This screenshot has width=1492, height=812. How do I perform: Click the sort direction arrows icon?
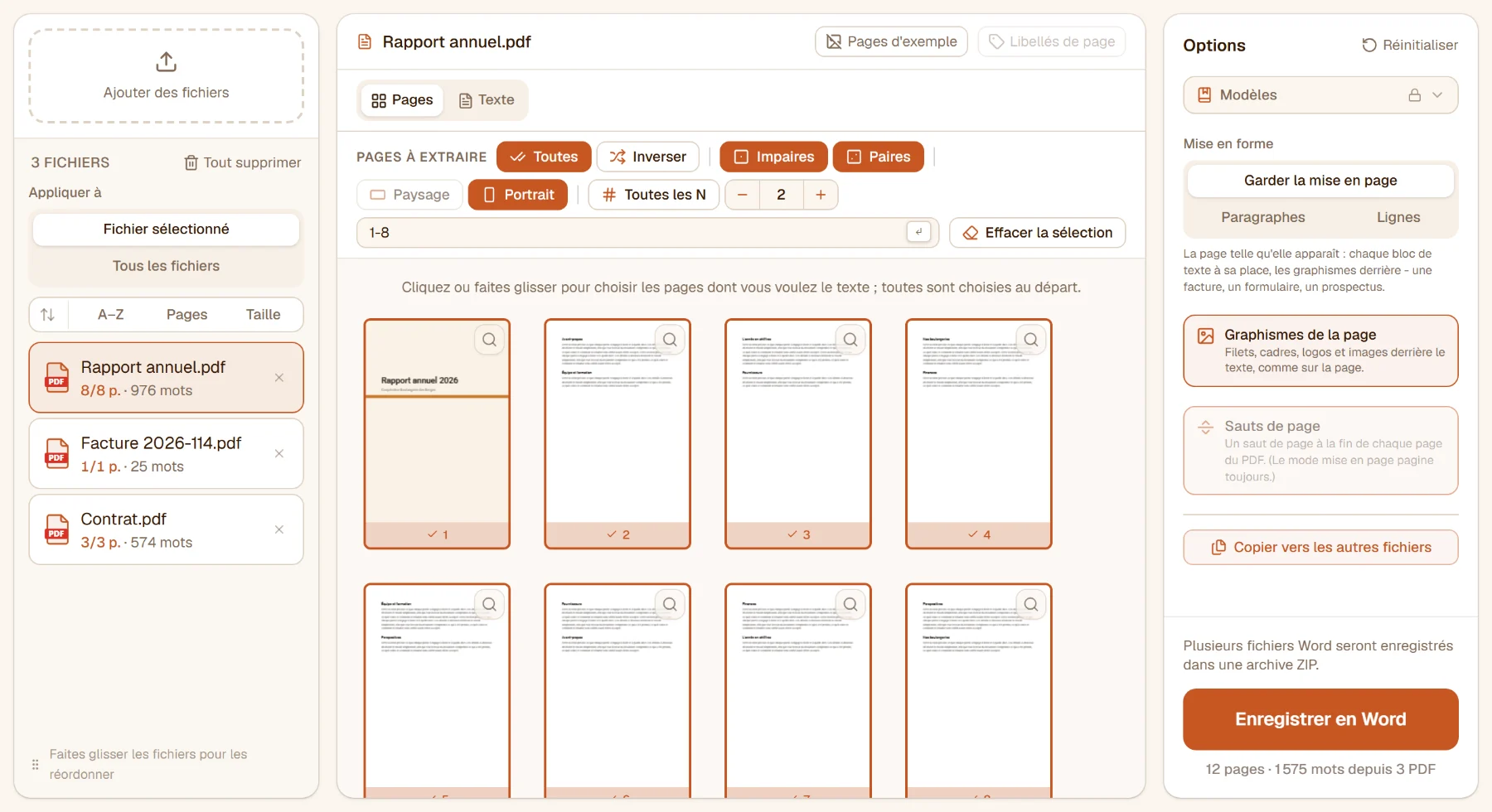(x=48, y=315)
